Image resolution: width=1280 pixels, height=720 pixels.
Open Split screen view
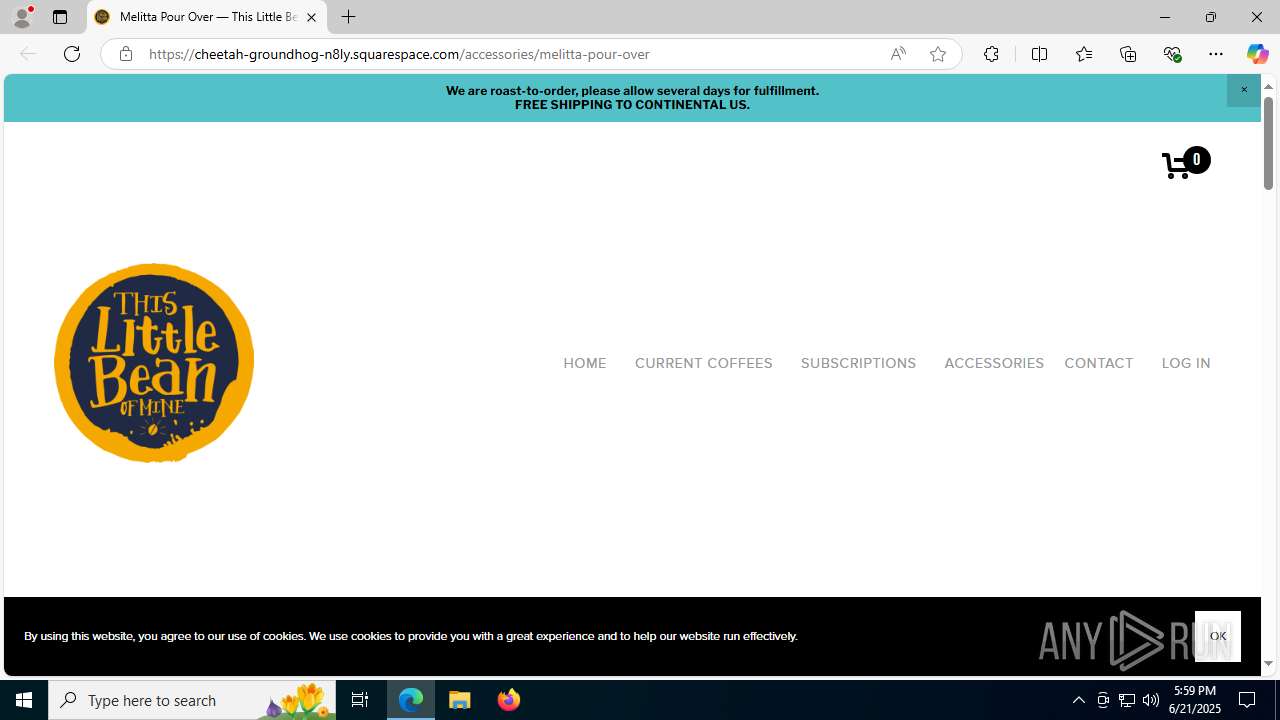pos(1039,54)
